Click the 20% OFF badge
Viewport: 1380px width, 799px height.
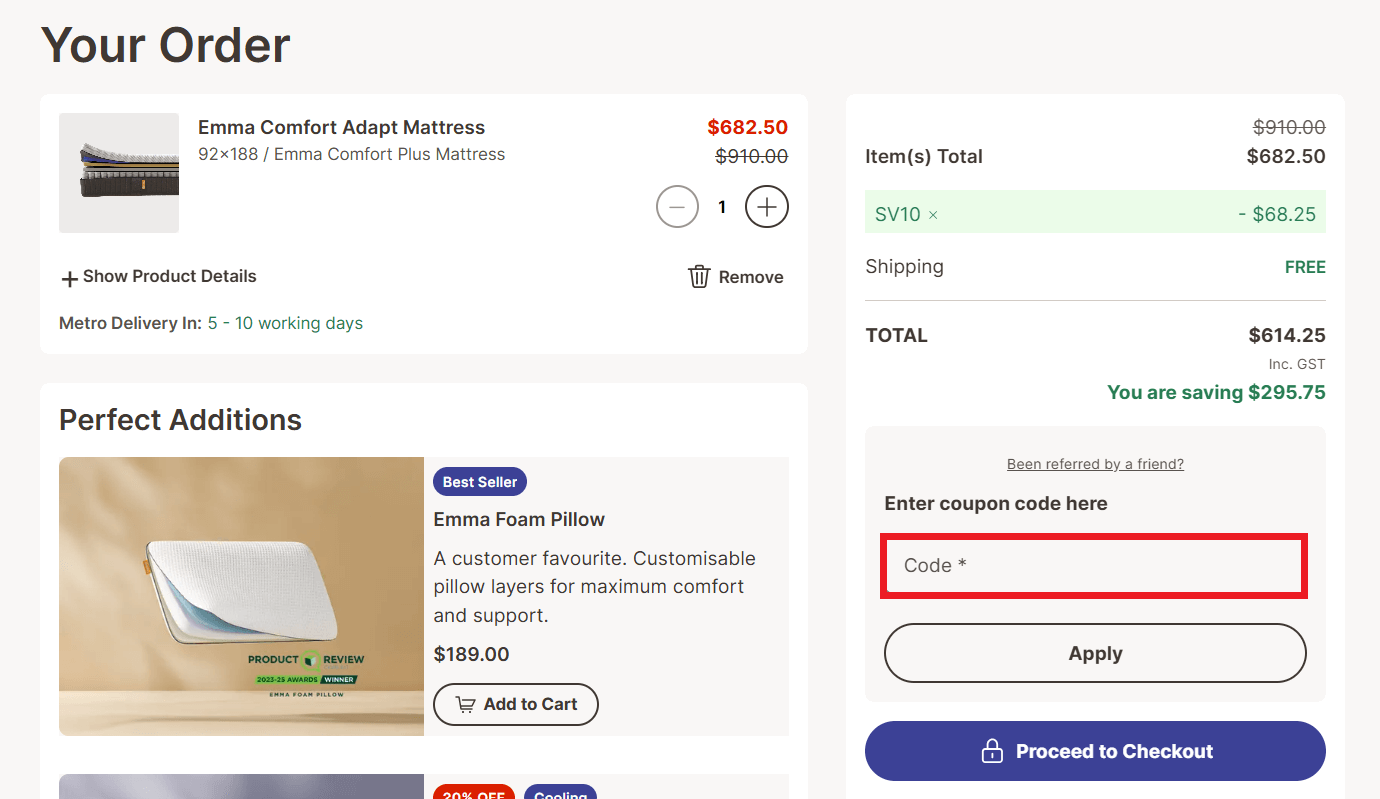pos(473,794)
